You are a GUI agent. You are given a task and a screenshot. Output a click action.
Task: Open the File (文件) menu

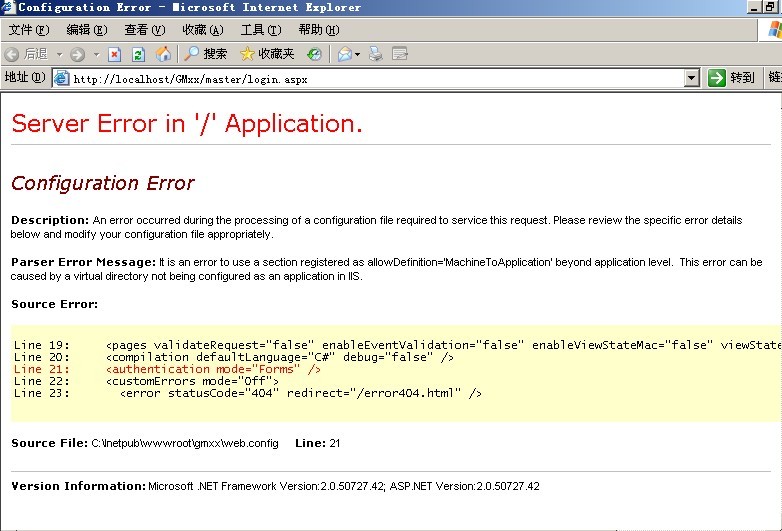coord(27,30)
